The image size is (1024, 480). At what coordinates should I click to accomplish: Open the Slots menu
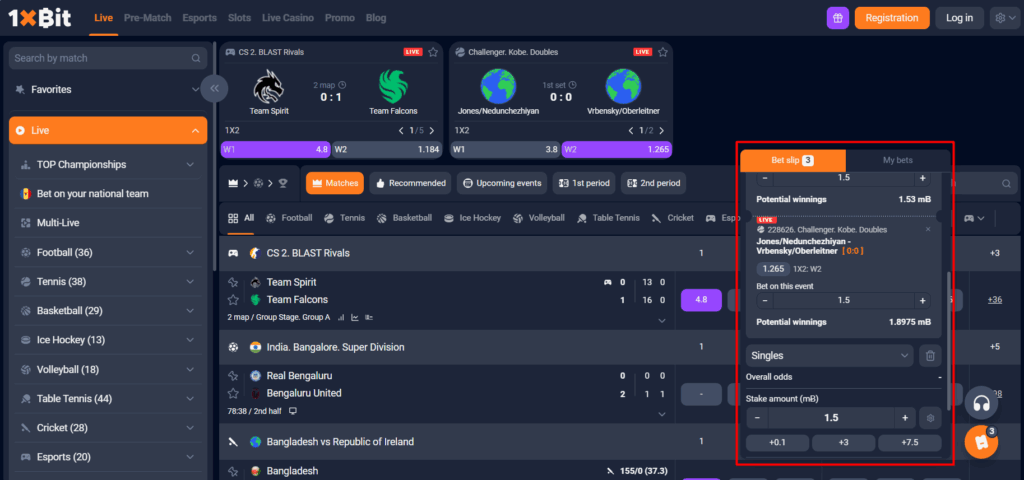coord(240,18)
